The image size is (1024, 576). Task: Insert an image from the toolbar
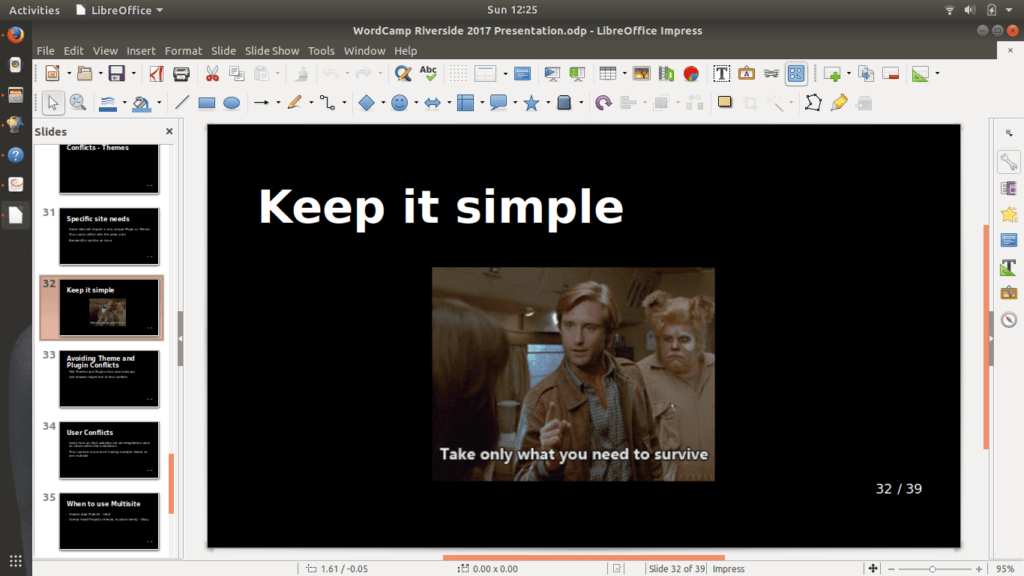(641, 73)
